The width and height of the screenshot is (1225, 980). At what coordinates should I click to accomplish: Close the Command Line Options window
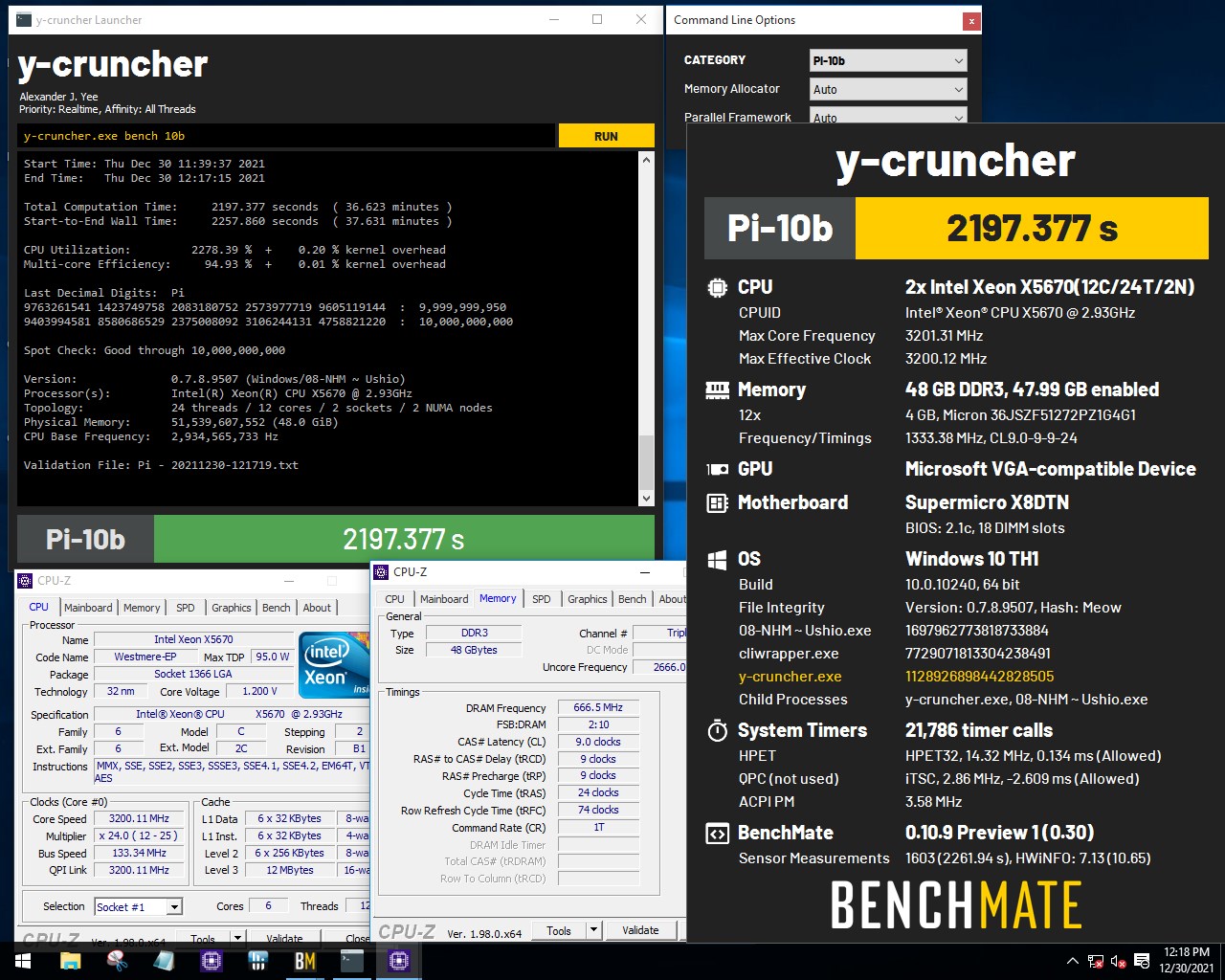click(970, 20)
